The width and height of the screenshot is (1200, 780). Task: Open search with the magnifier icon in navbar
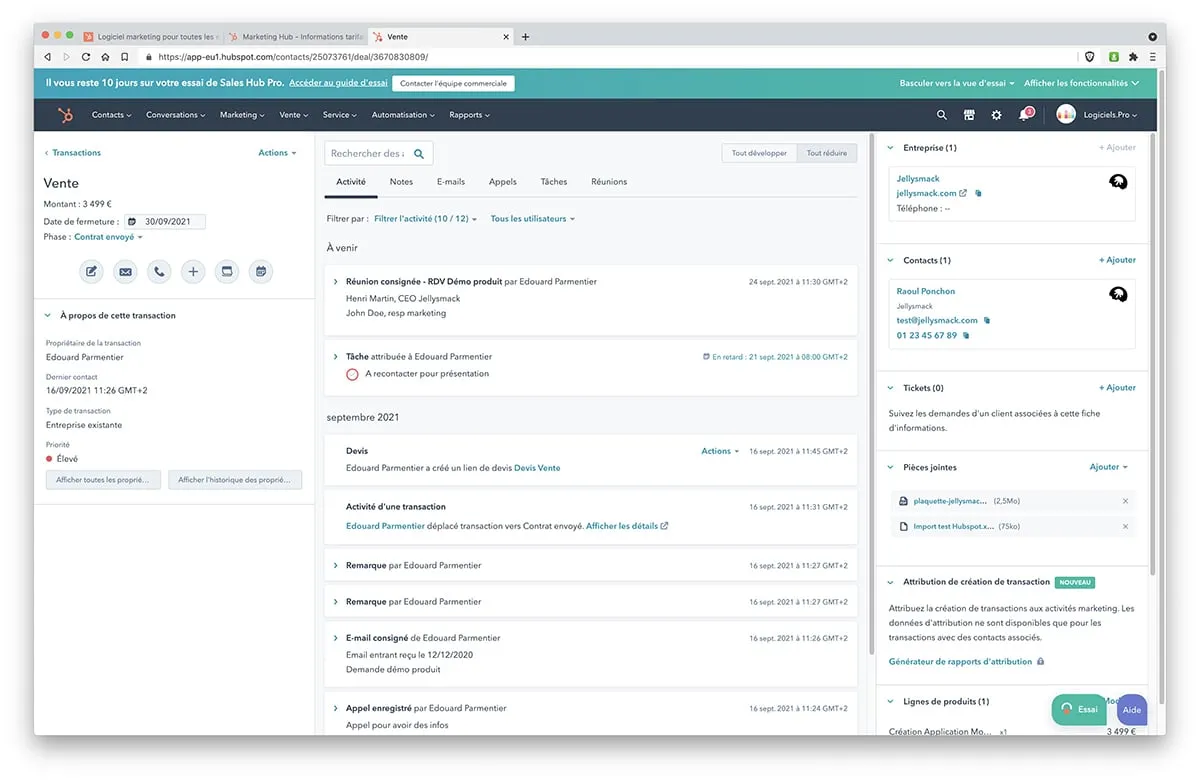pyautogui.click(x=941, y=115)
